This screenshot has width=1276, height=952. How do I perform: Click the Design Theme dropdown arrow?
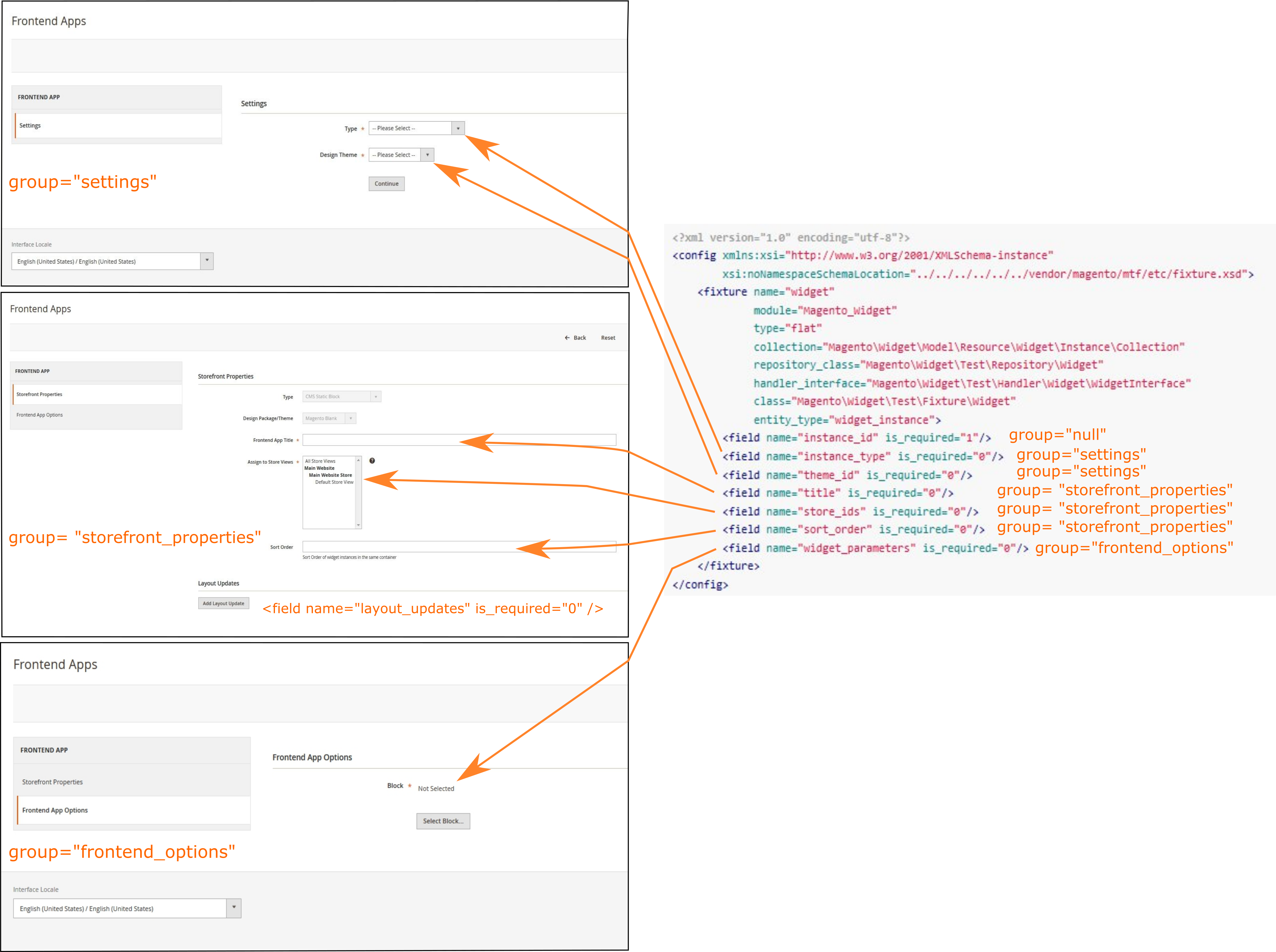pos(427,154)
